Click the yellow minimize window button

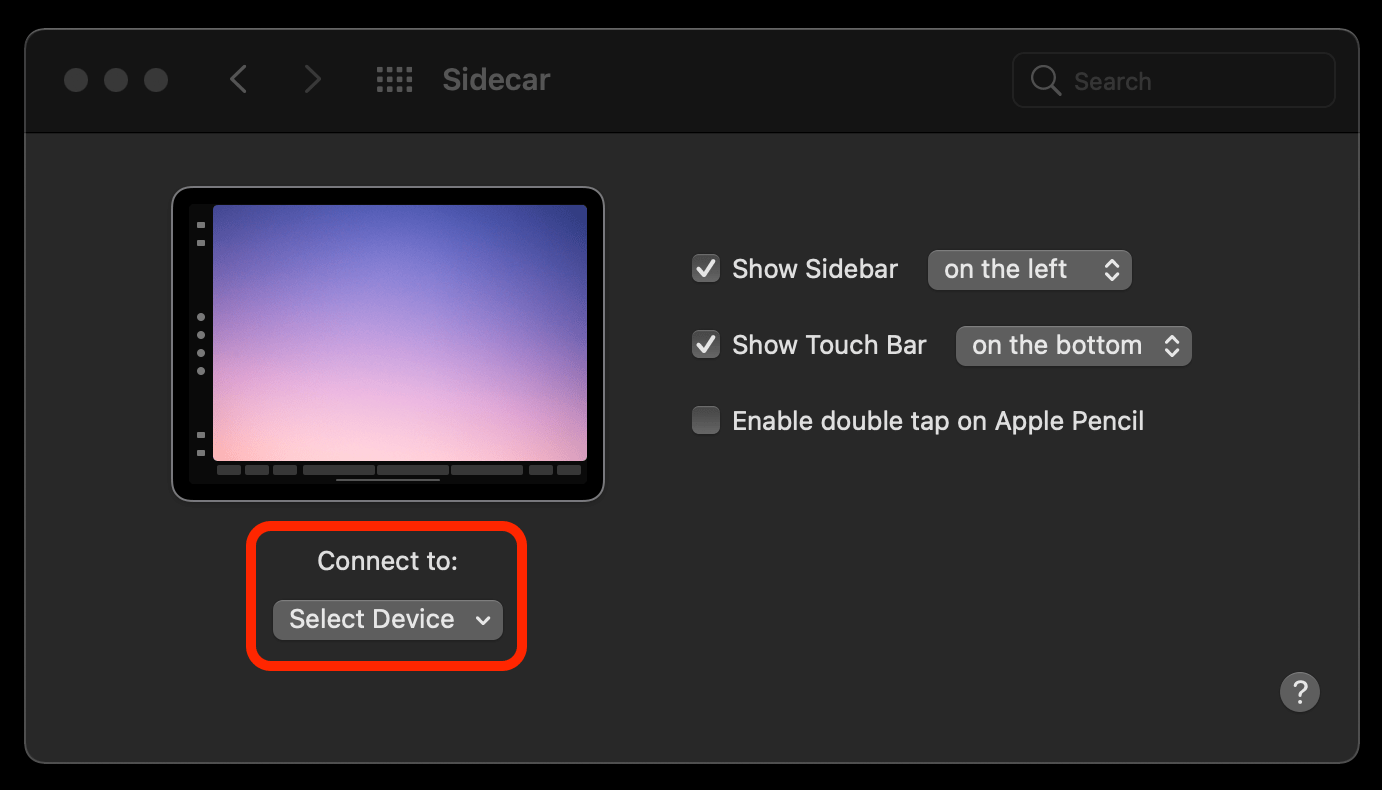click(x=116, y=80)
